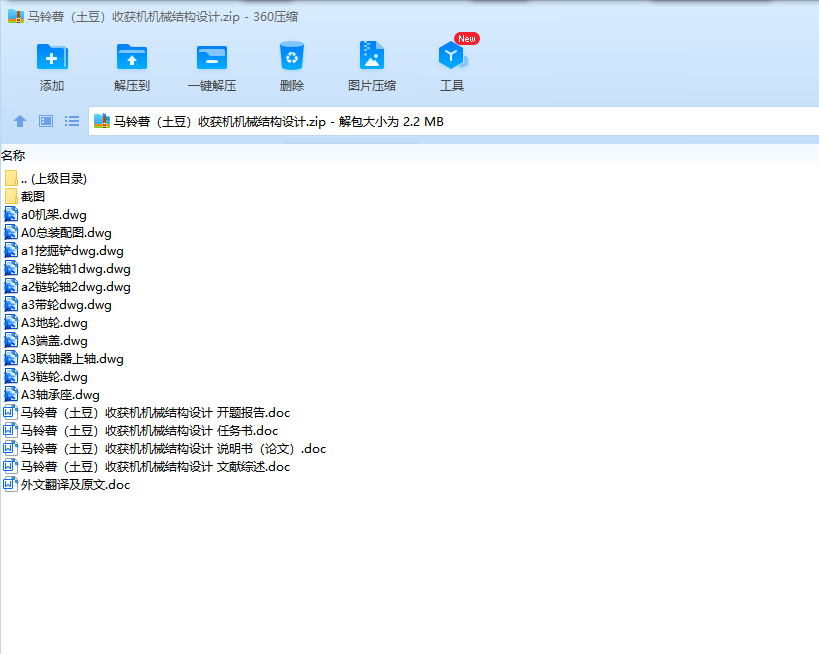Click the folder icon of 上级目录 row

tap(11, 179)
